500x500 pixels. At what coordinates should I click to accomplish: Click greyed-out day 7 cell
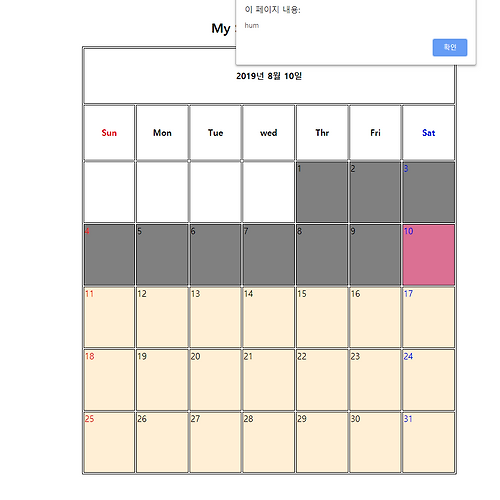[x=269, y=255]
